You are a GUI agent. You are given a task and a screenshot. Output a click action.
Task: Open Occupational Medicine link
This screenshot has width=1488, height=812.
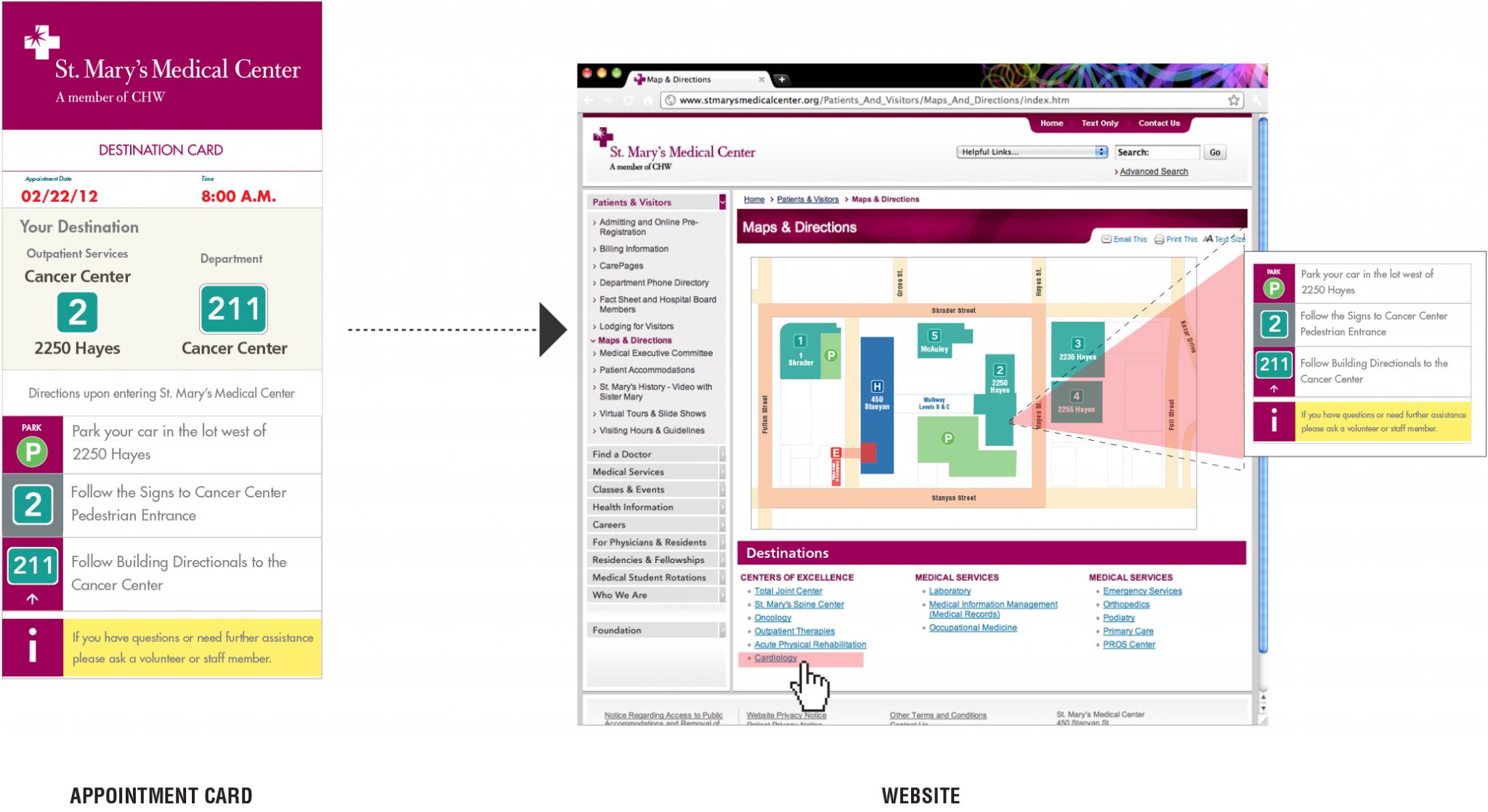point(973,628)
